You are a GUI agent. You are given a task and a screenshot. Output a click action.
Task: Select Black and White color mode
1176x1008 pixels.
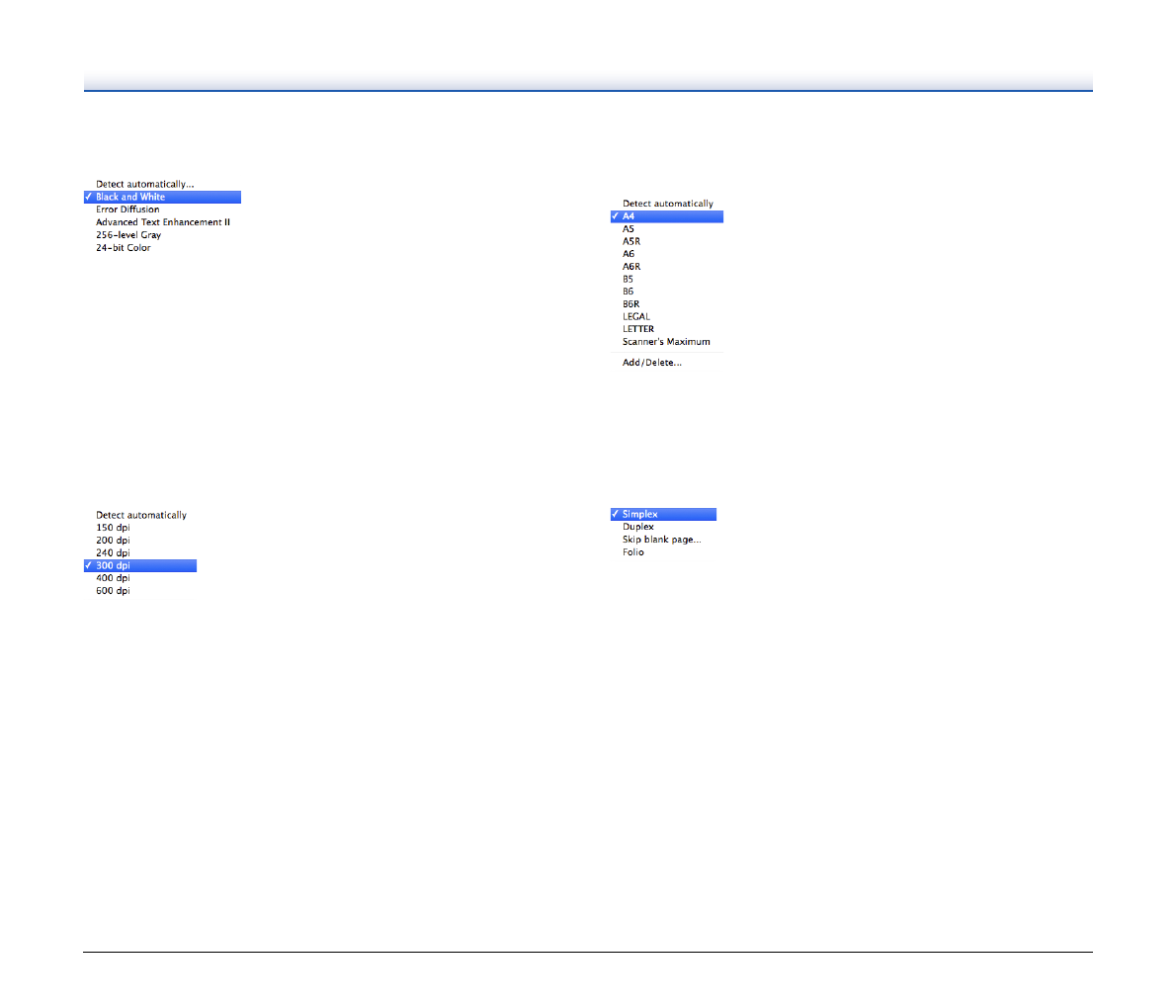(130, 198)
